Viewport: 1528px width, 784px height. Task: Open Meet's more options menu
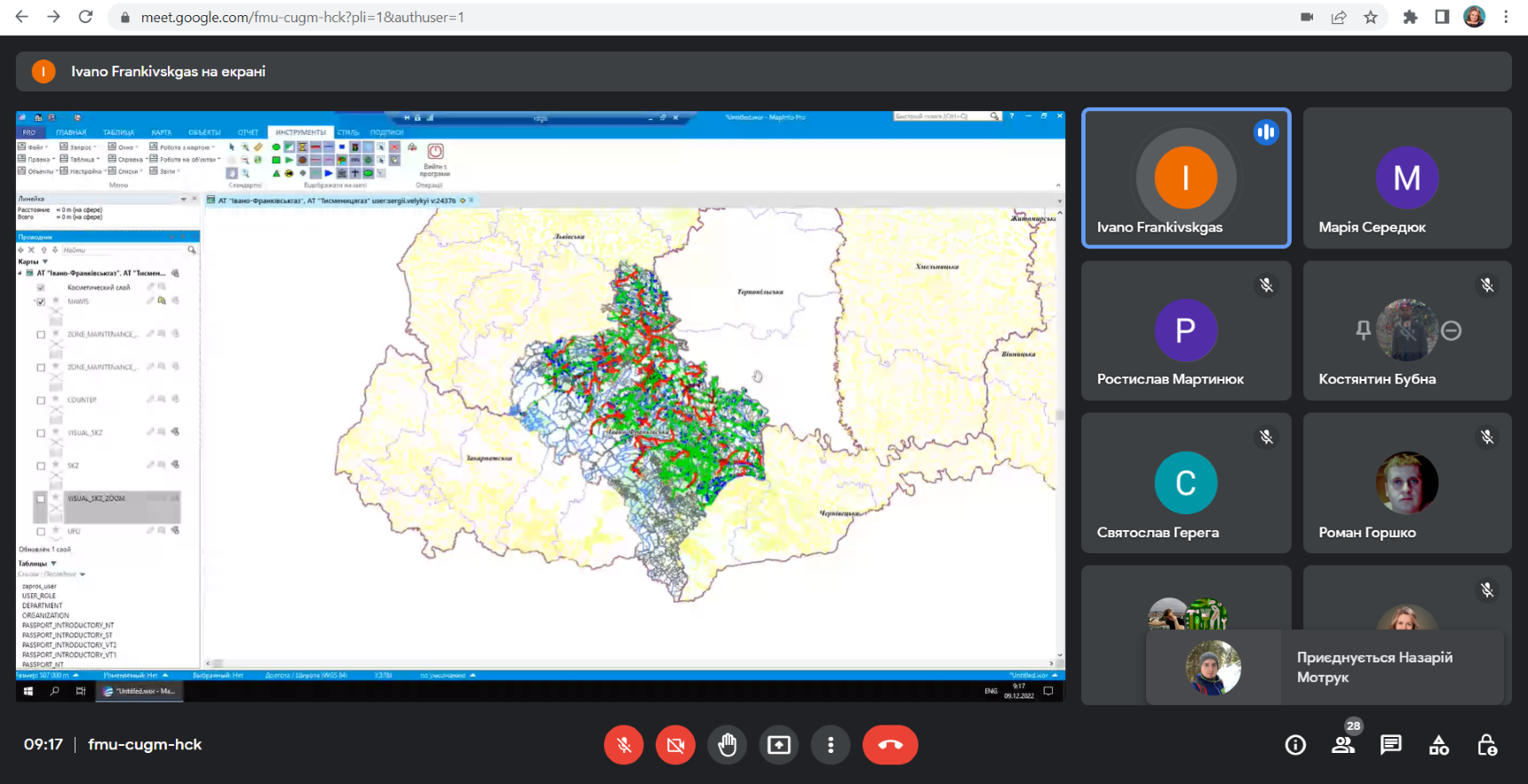831,745
